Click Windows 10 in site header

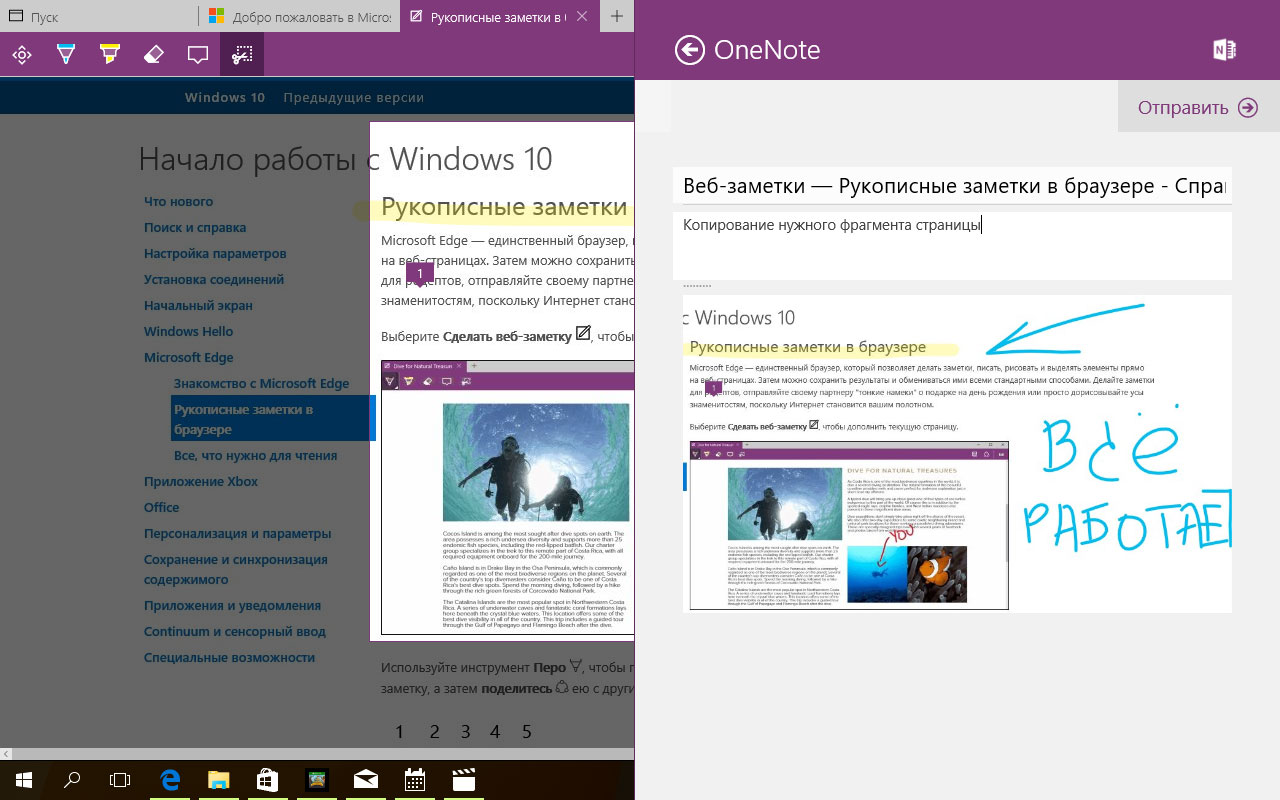pyautogui.click(x=225, y=97)
